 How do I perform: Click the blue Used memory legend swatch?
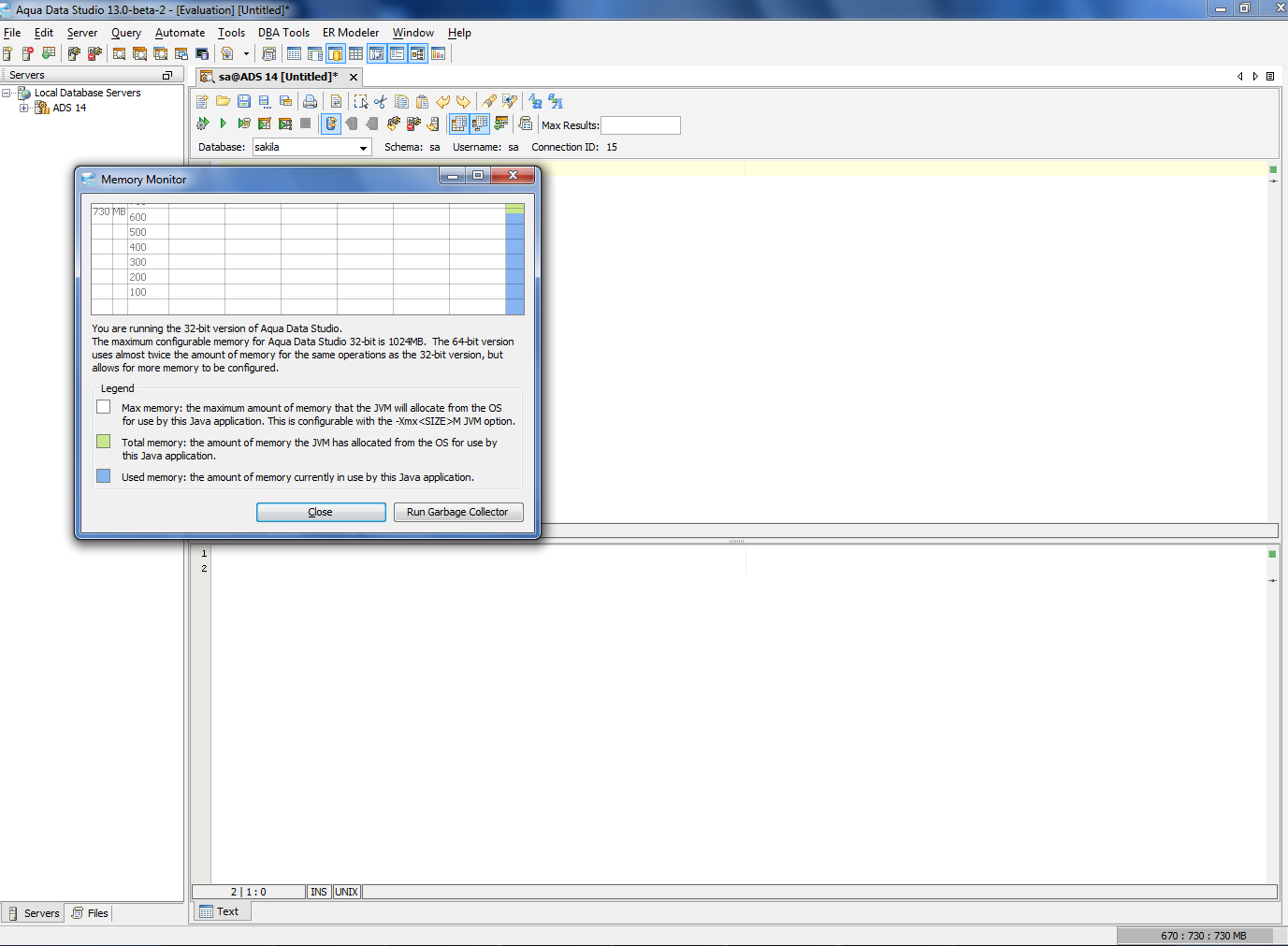pyautogui.click(x=104, y=476)
